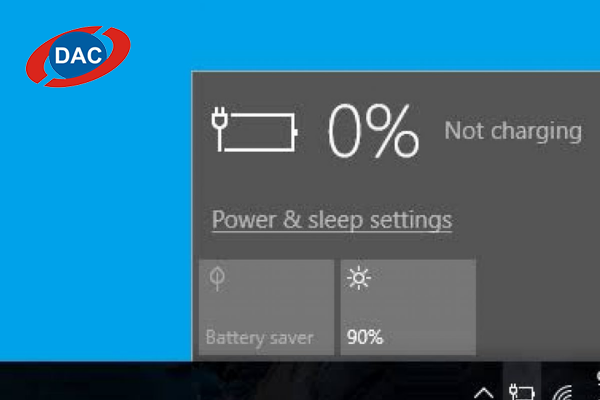
Task: Open Power & sleep settings link
Action: (332, 220)
